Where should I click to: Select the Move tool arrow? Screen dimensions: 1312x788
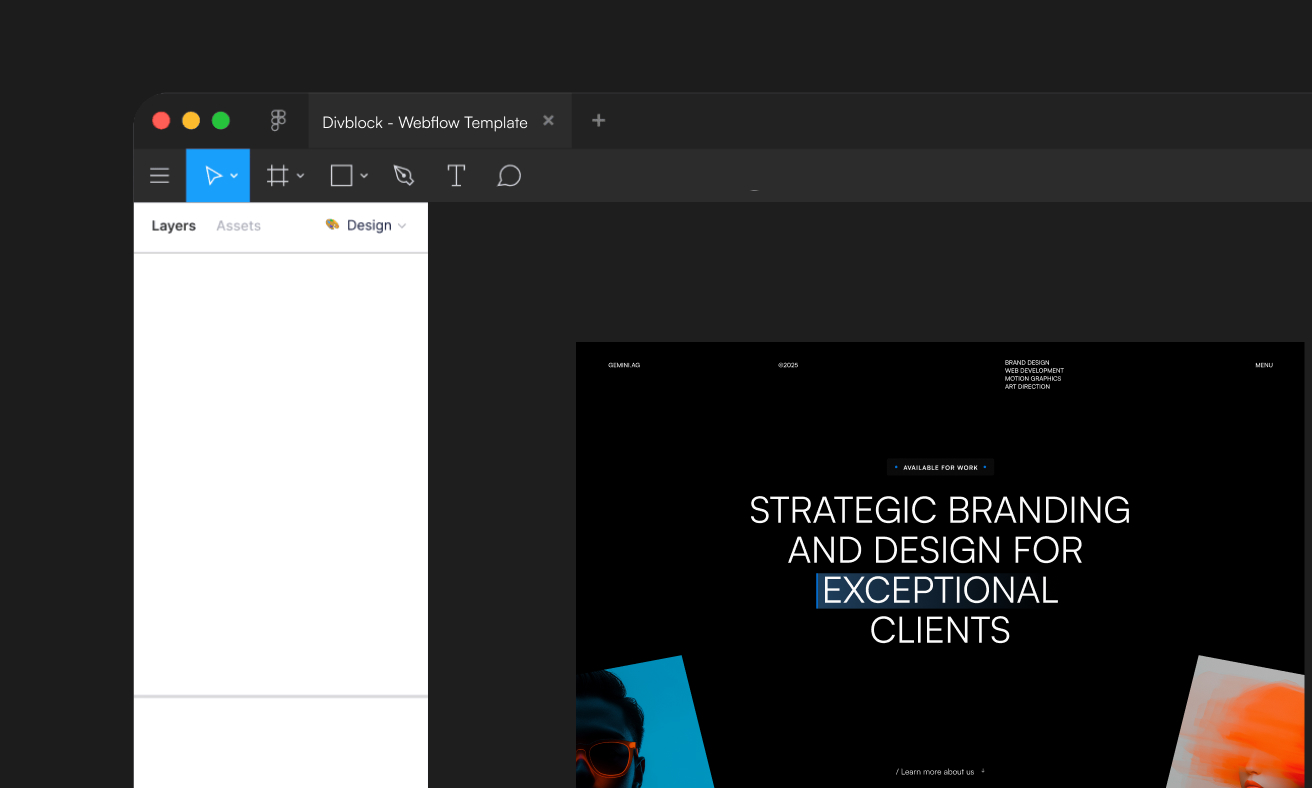coord(213,176)
